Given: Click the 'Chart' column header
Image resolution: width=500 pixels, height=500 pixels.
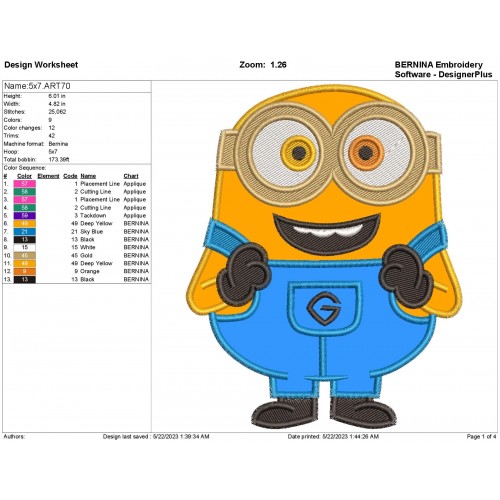Looking at the screenshot, I should [131, 176].
